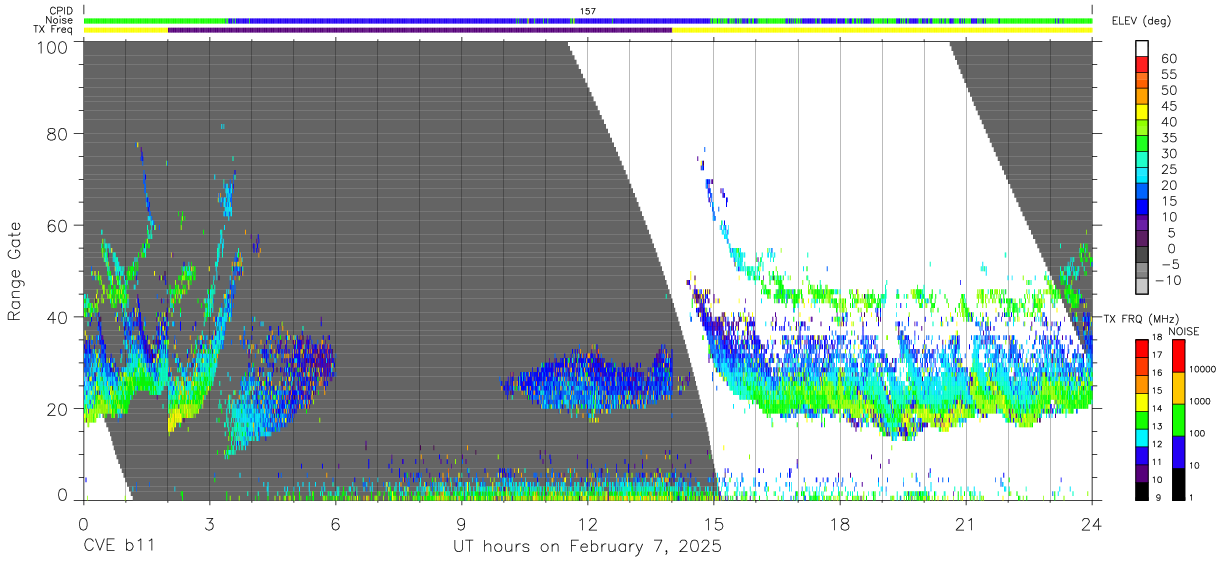1228x567 pixels.
Task: Select the purple segment of TX Freq bar
Action: click(x=420, y=30)
